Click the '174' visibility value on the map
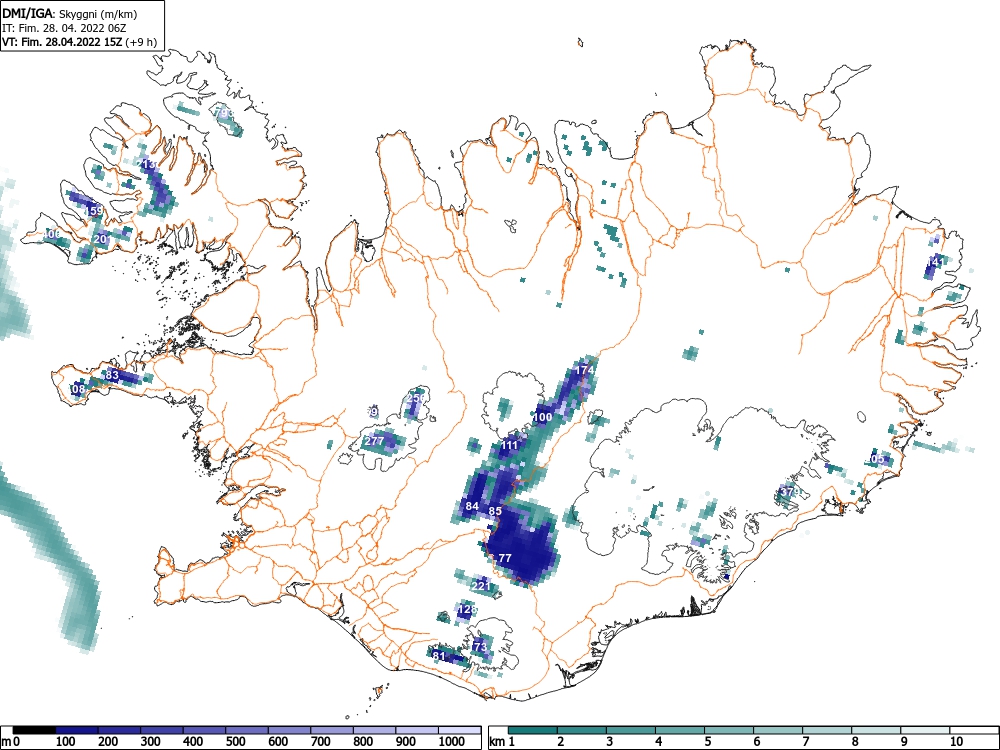1000x750 pixels. coord(585,370)
